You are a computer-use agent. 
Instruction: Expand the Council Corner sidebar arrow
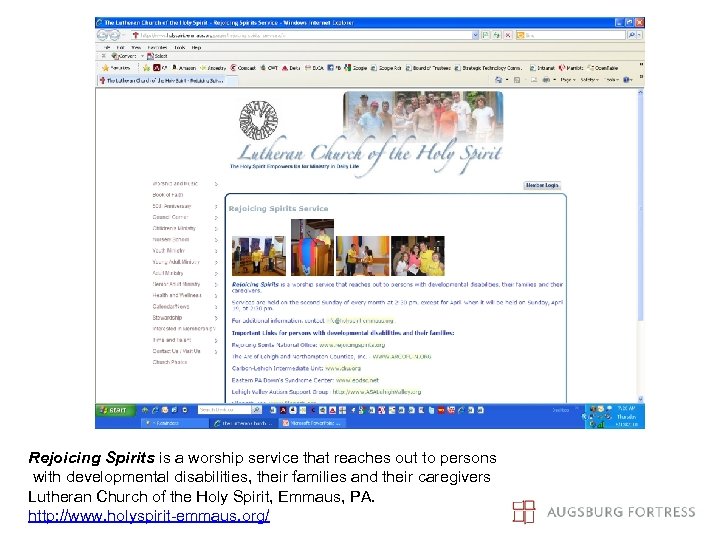[216, 218]
